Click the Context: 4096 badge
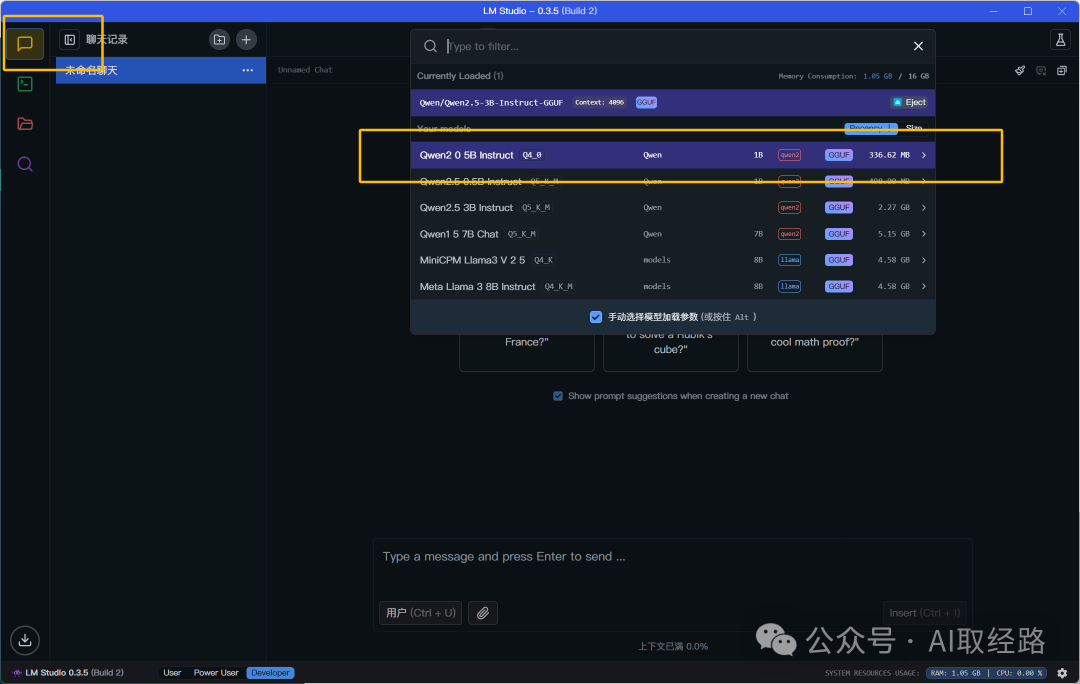This screenshot has width=1080, height=684. [599, 103]
